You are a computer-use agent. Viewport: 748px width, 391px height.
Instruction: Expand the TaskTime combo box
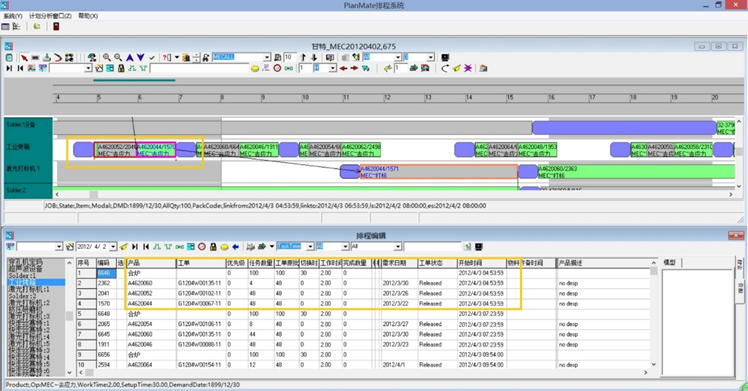click(x=310, y=247)
